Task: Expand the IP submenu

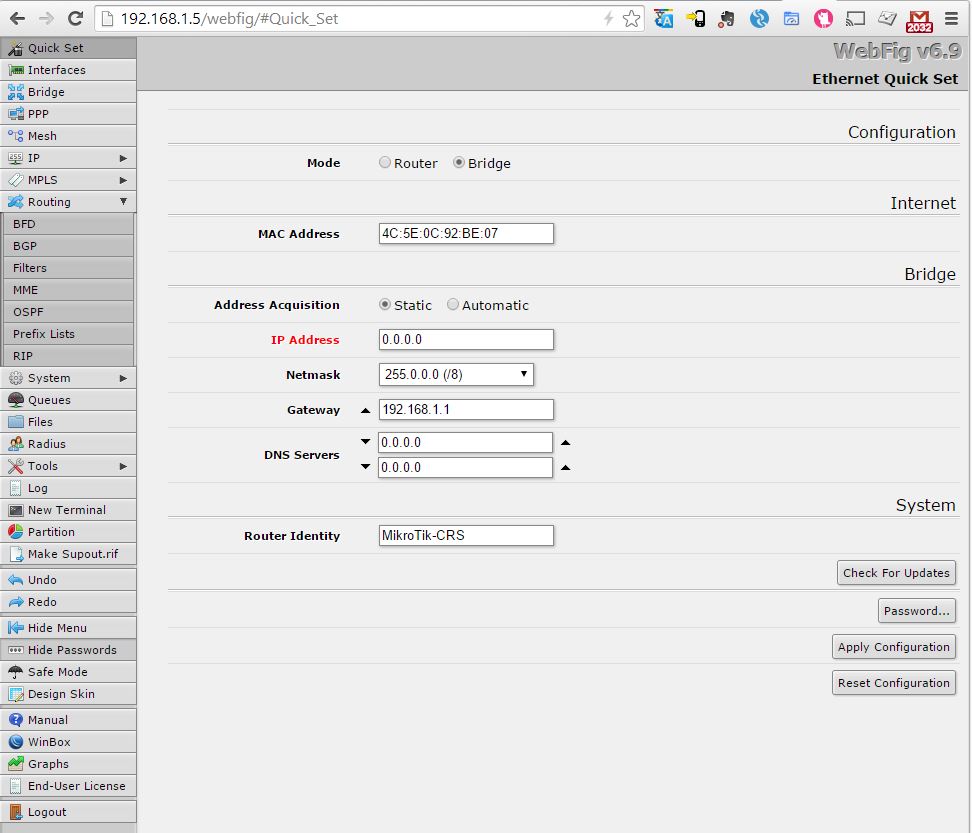Action: (123, 158)
